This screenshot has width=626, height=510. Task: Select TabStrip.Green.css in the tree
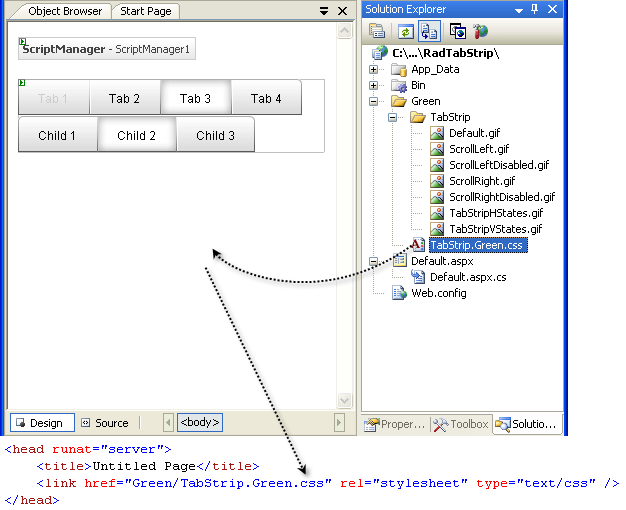[x=476, y=245]
